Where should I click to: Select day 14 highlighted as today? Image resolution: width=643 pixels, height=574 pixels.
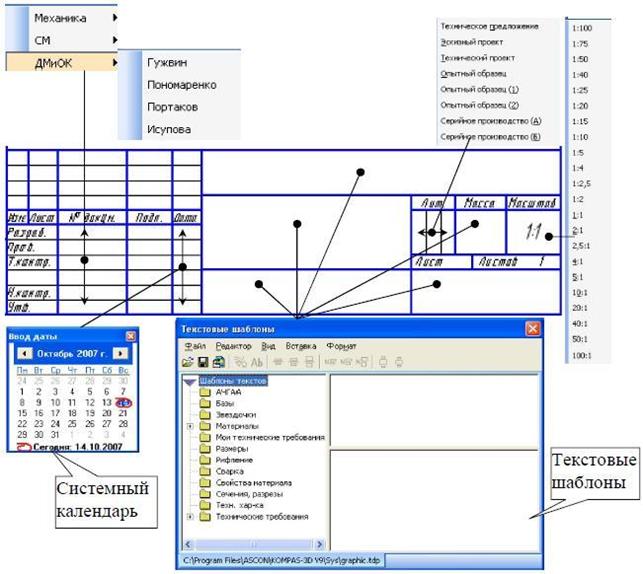point(123,403)
